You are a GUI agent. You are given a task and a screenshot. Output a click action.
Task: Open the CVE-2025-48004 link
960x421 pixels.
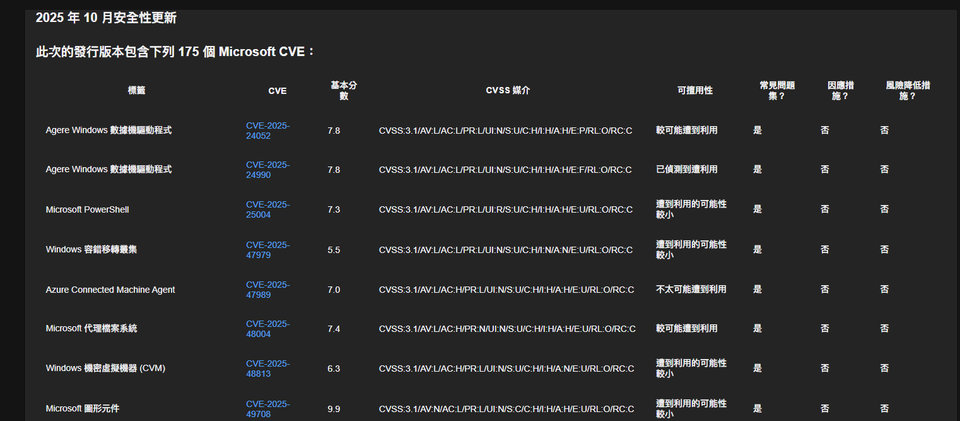point(267,328)
